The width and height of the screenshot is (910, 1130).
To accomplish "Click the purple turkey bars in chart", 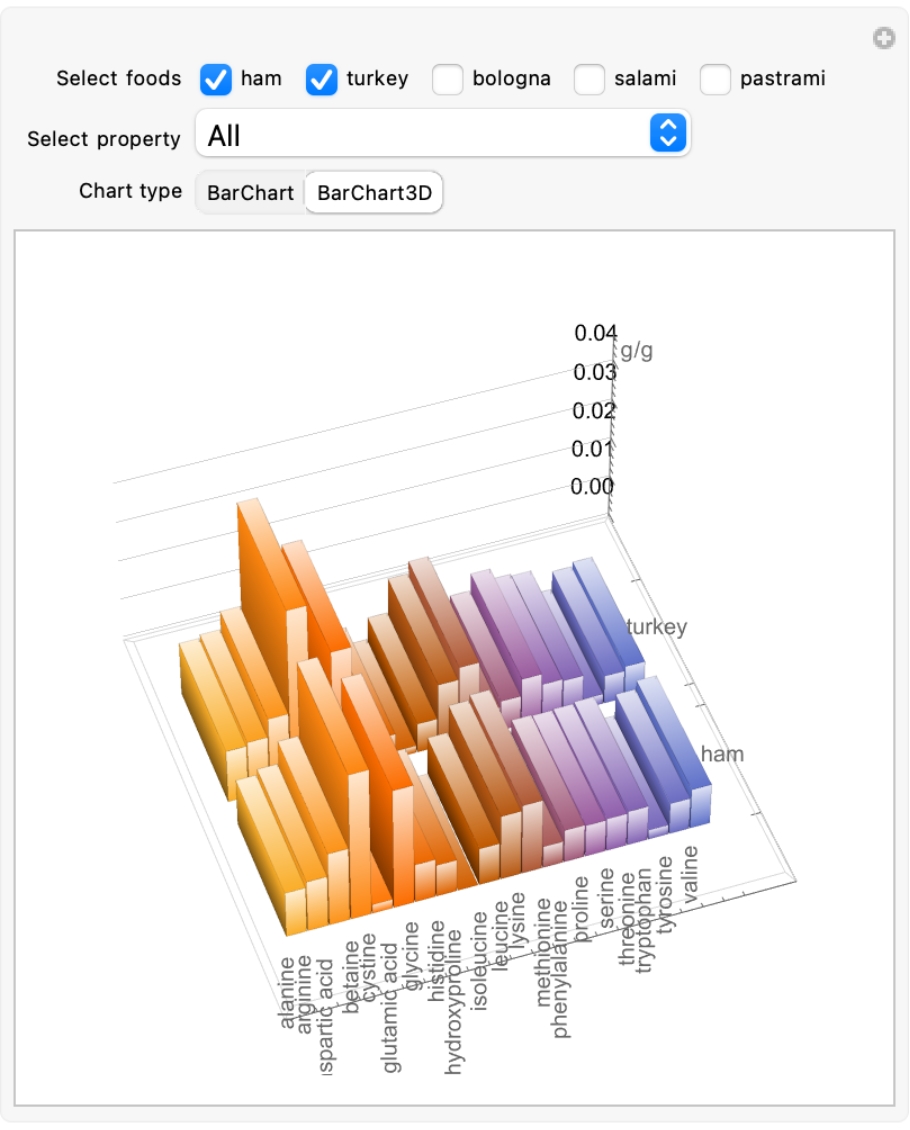I will tap(520, 630).
